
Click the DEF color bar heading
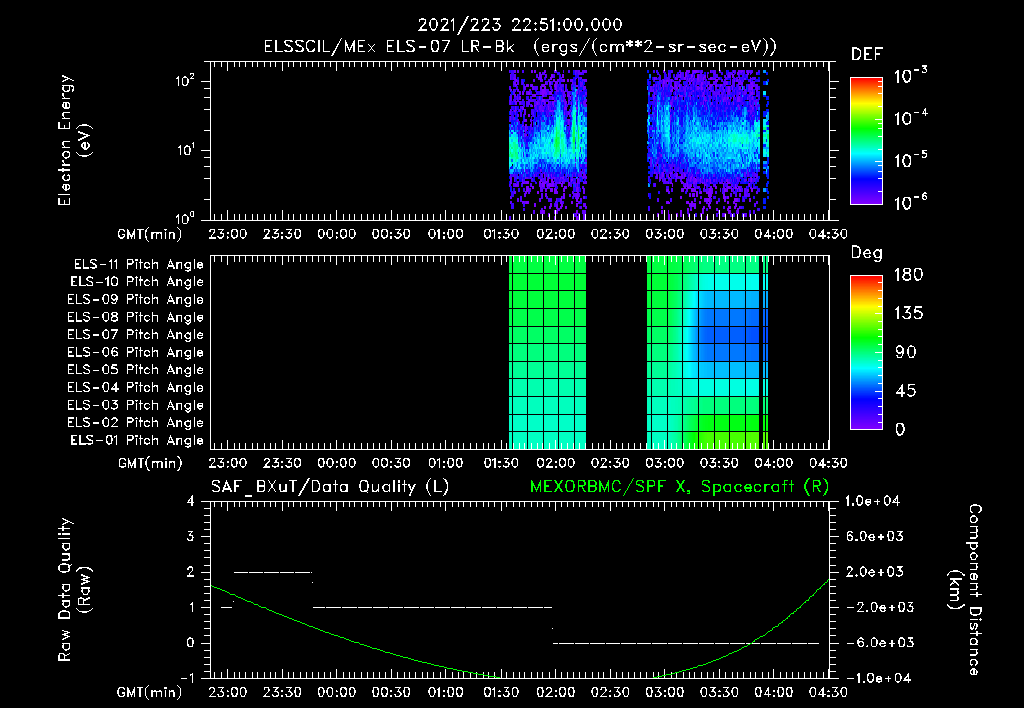coord(867,55)
